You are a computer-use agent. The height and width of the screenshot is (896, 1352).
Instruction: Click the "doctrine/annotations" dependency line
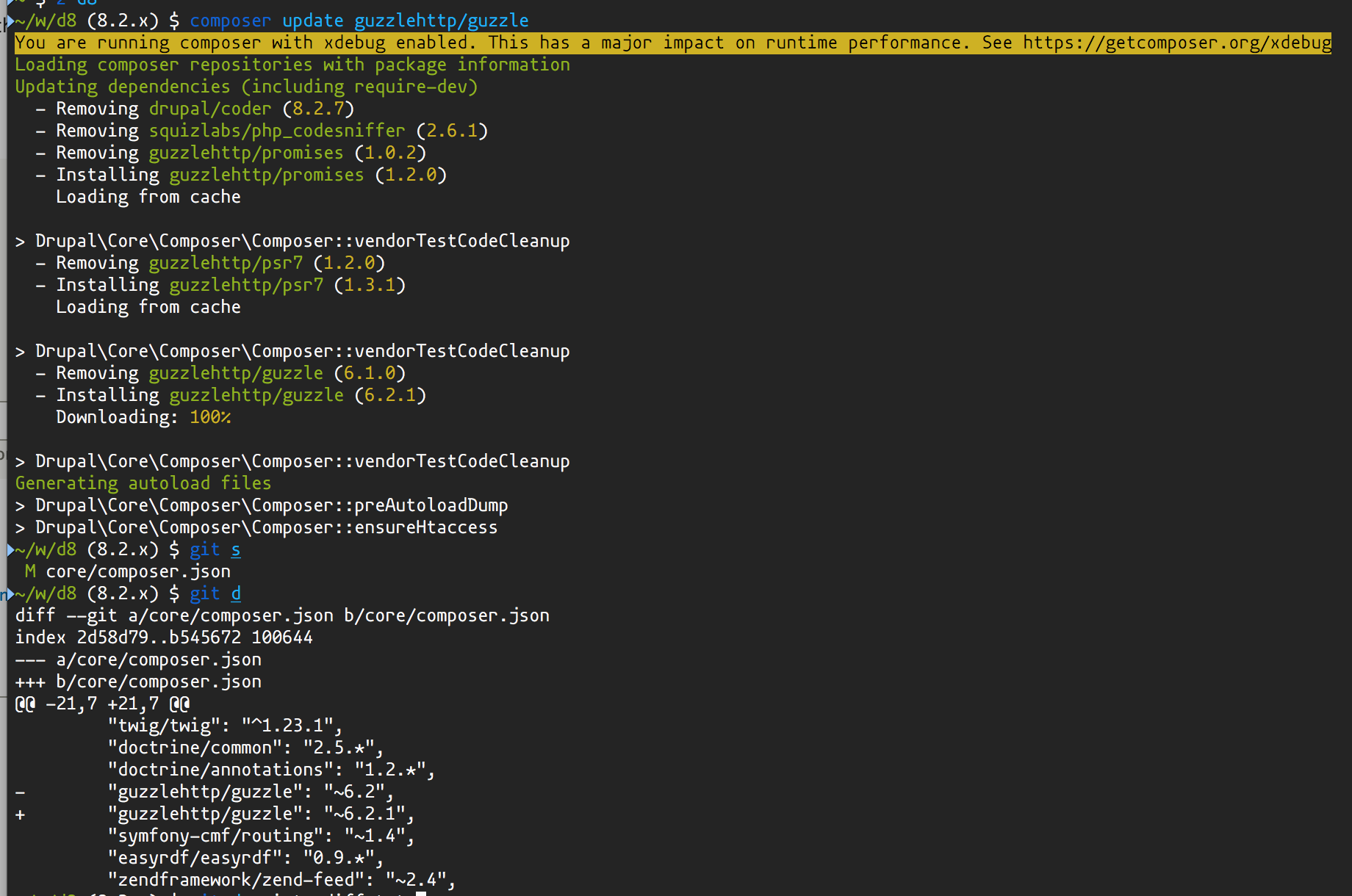pyautogui.click(x=272, y=770)
